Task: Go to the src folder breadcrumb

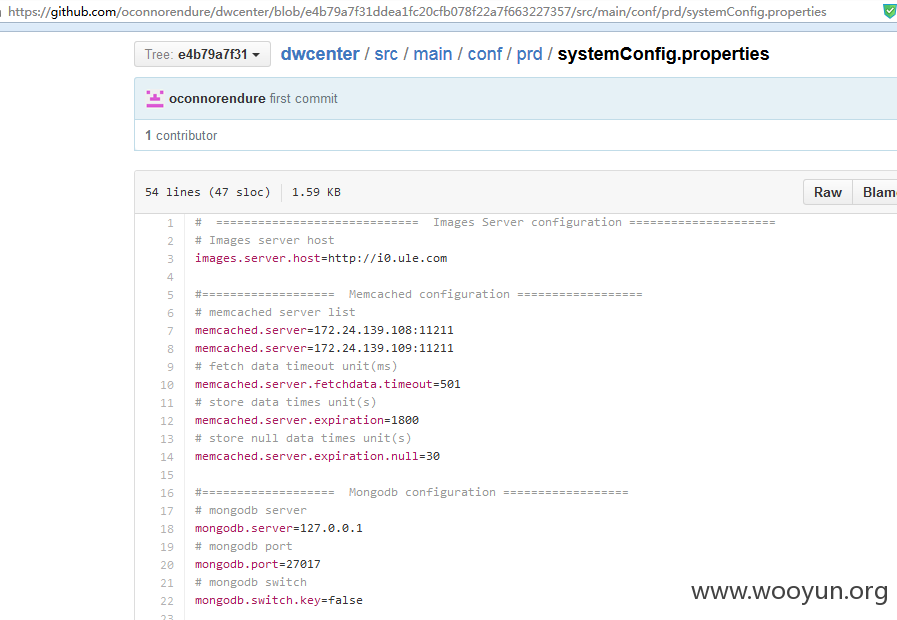Action: coord(386,54)
